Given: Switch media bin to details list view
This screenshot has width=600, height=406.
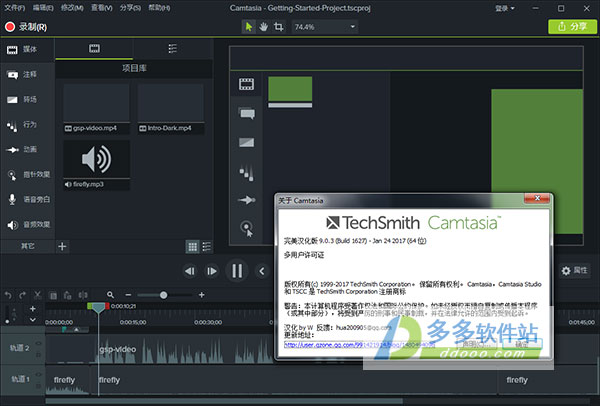Looking at the screenshot, I should [x=207, y=247].
